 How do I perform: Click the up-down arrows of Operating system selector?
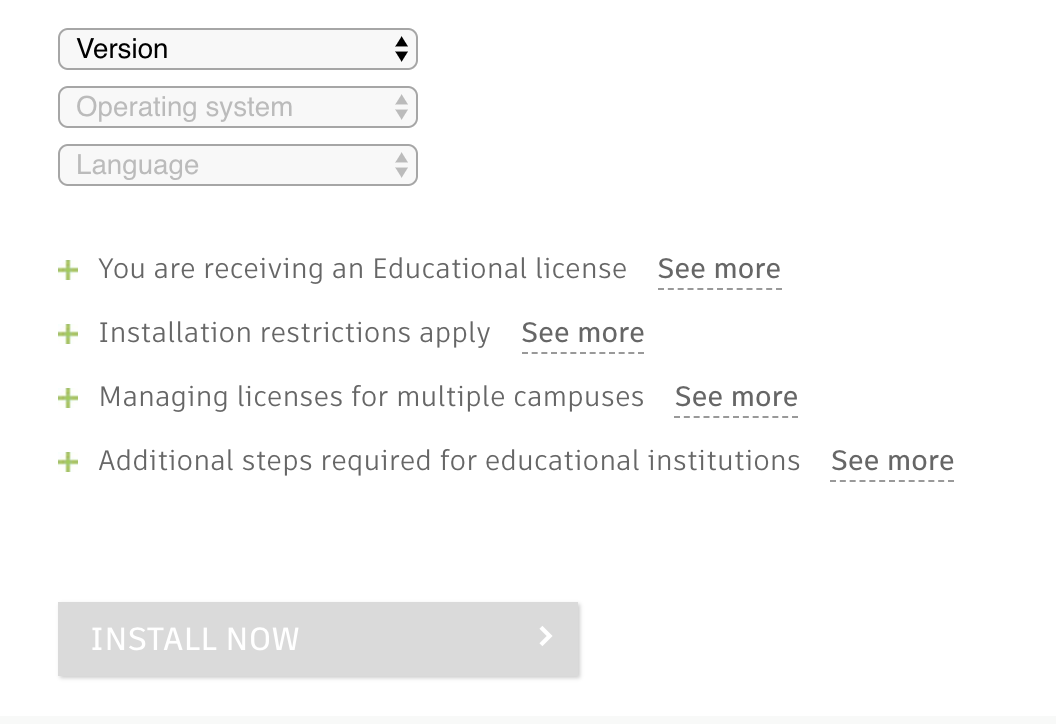[x=401, y=107]
